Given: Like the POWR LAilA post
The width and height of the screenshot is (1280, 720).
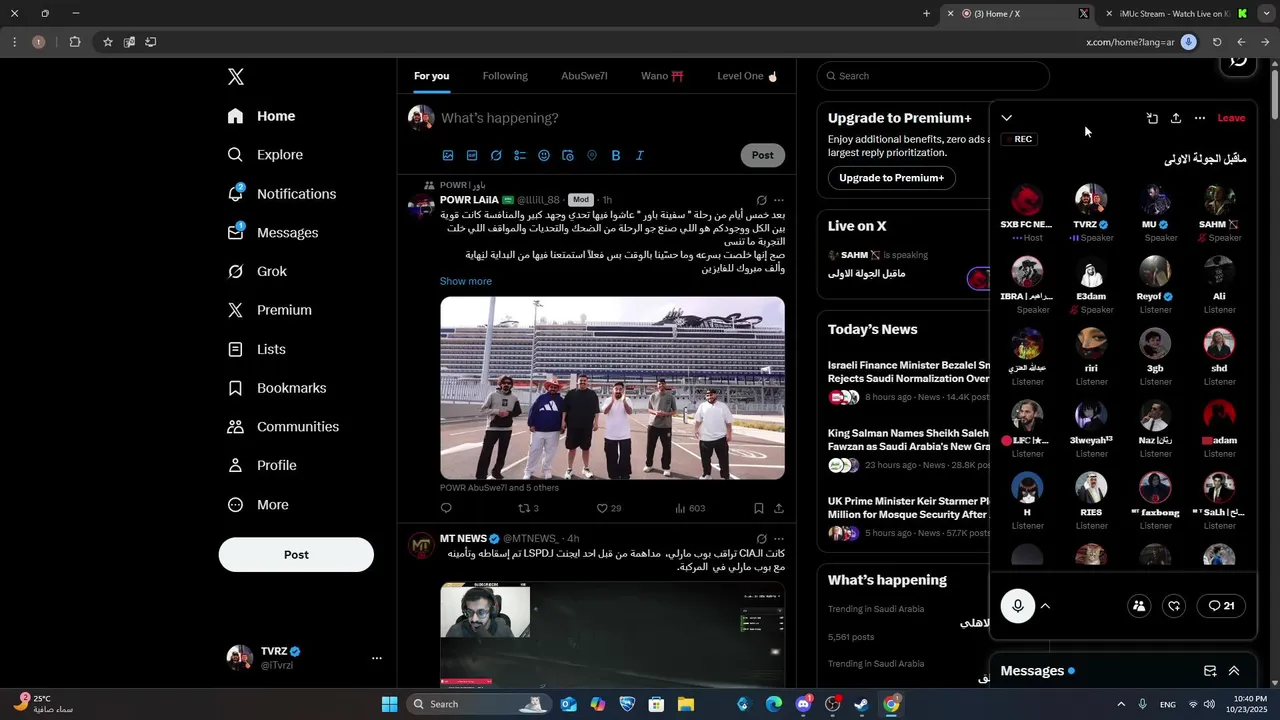Looking at the screenshot, I should pyautogui.click(x=608, y=508).
